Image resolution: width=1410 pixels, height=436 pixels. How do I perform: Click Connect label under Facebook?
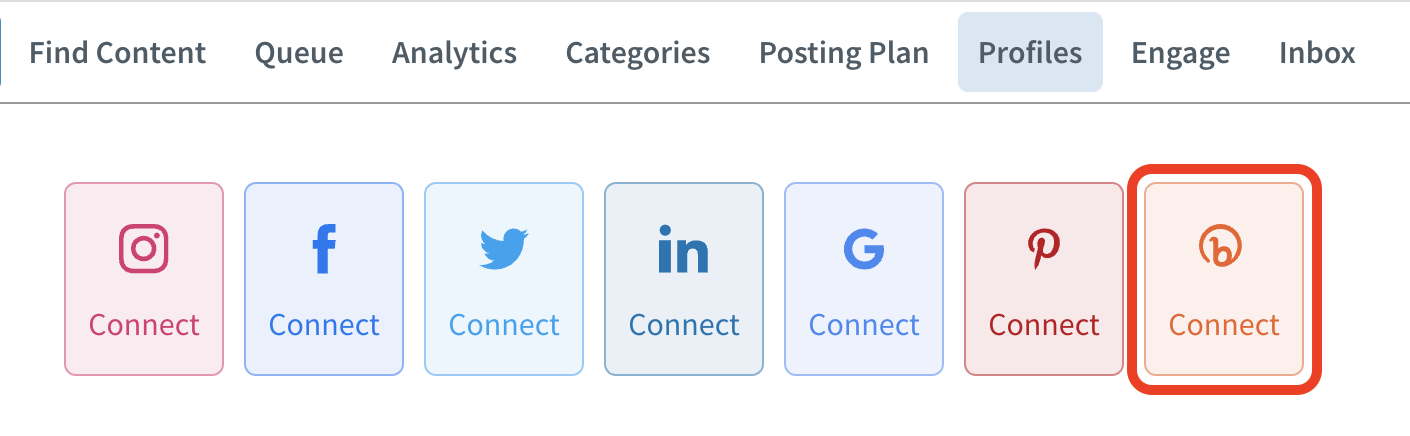point(324,325)
